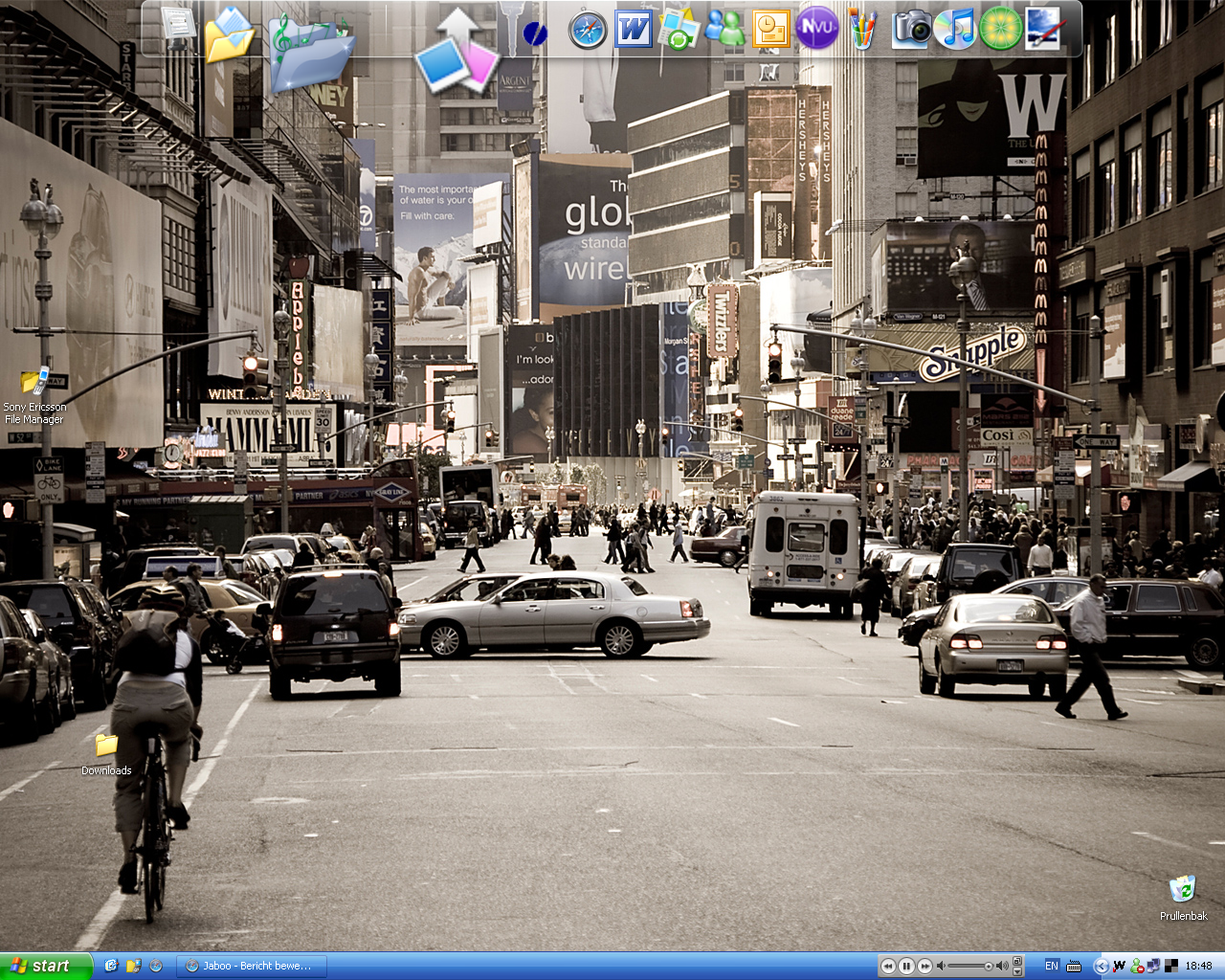Expand hidden system tray icons
1225x980 pixels.
click(x=1100, y=966)
